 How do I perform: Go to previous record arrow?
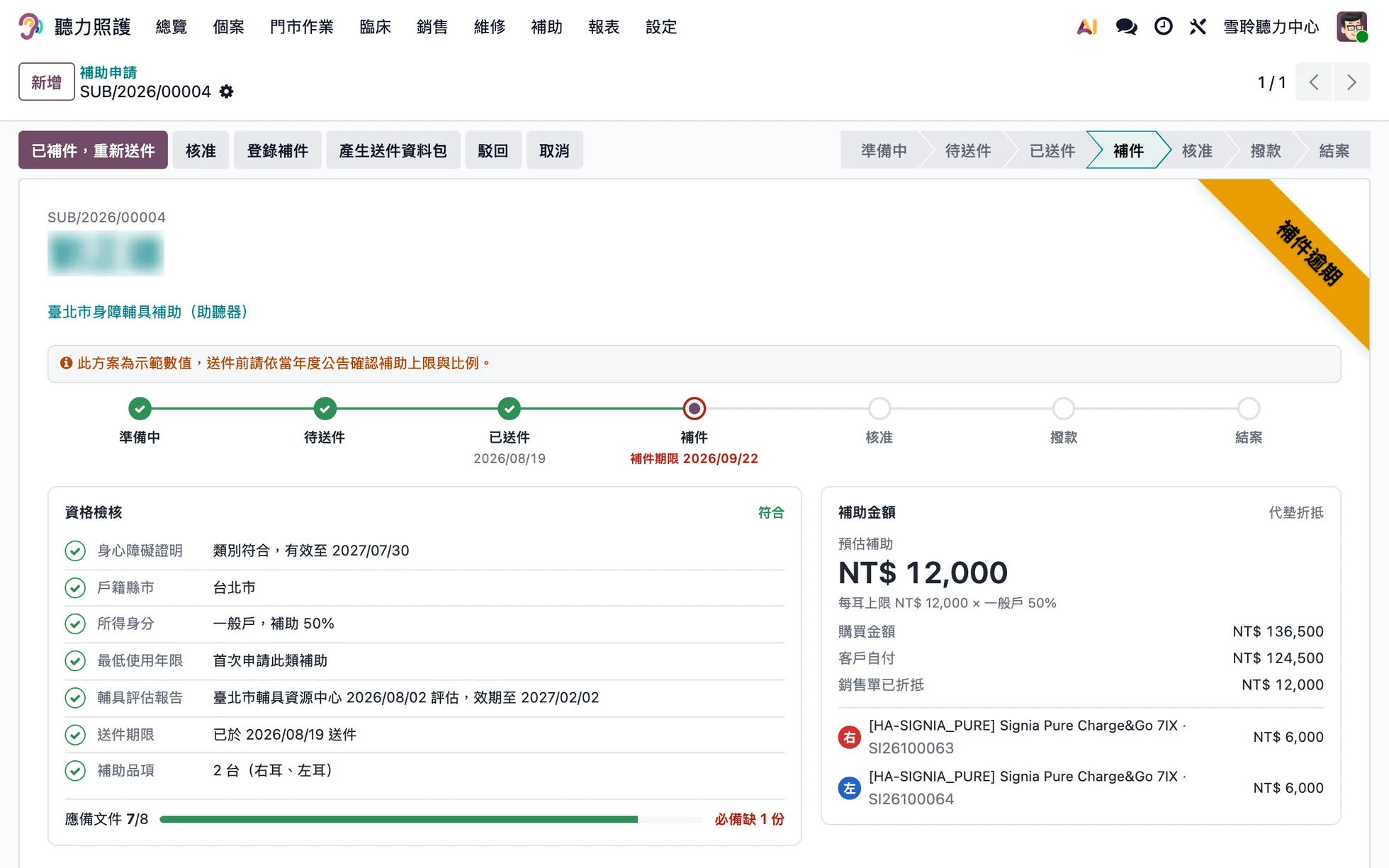pyautogui.click(x=1314, y=82)
